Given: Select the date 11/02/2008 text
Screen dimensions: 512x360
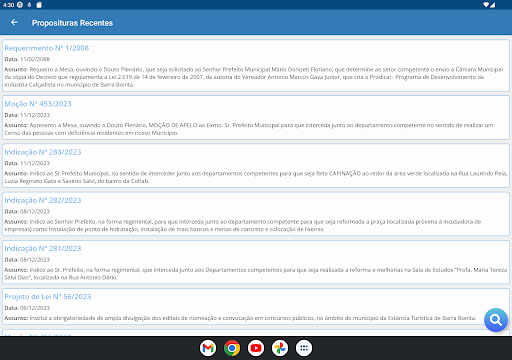Looking at the screenshot, I should coord(35,59).
